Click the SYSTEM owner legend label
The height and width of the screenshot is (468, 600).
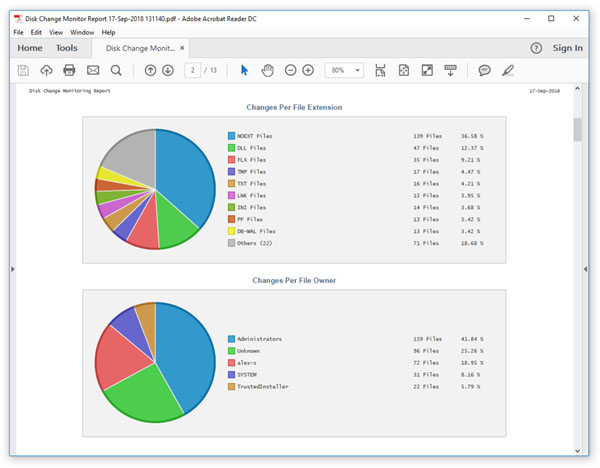click(x=247, y=375)
